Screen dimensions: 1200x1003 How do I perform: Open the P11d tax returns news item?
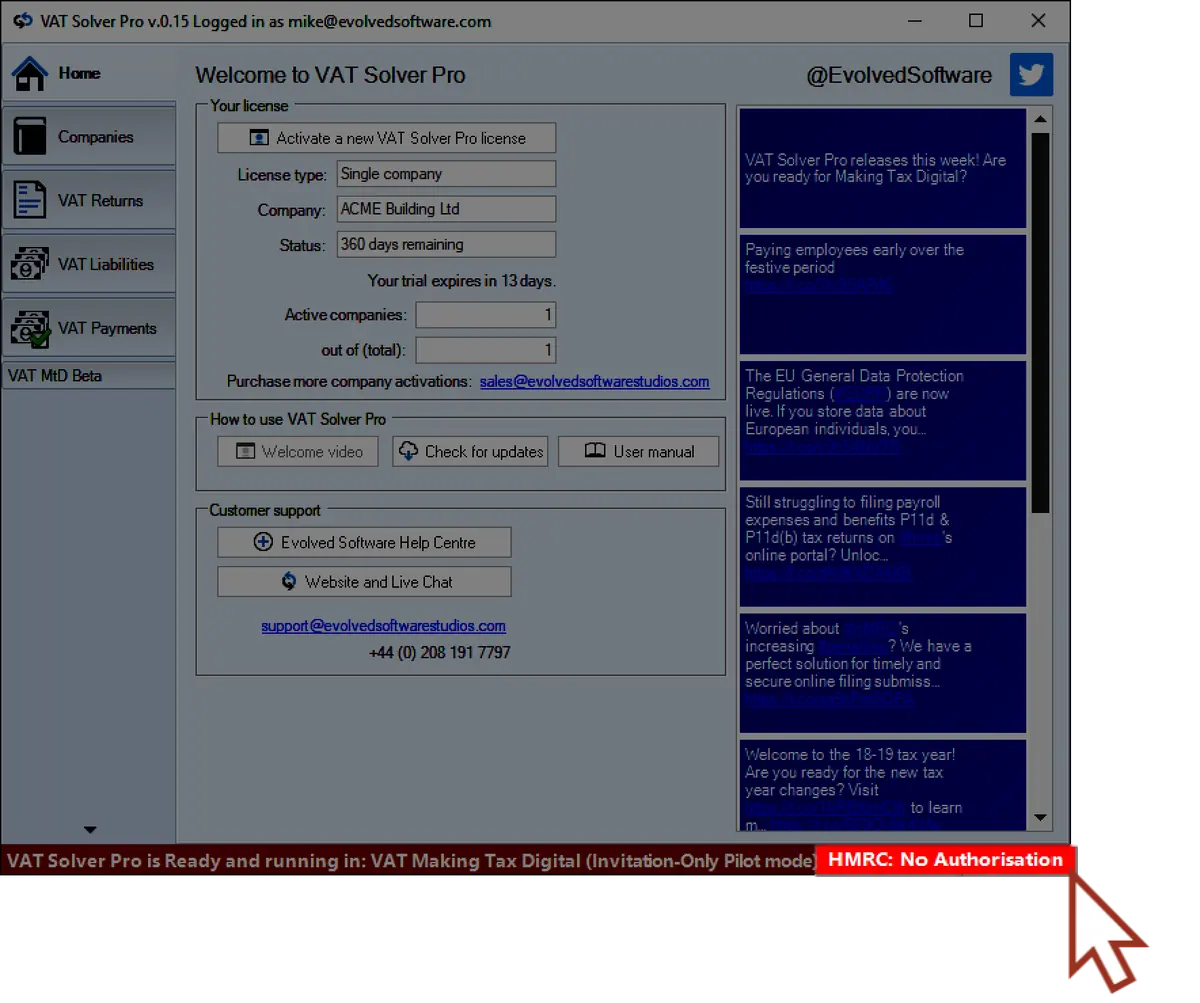[882, 546]
